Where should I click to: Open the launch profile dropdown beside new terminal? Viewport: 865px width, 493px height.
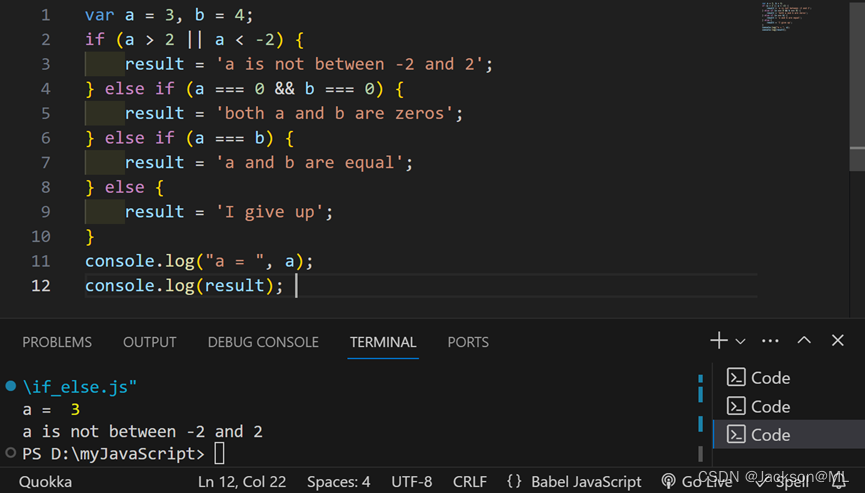pos(740,342)
